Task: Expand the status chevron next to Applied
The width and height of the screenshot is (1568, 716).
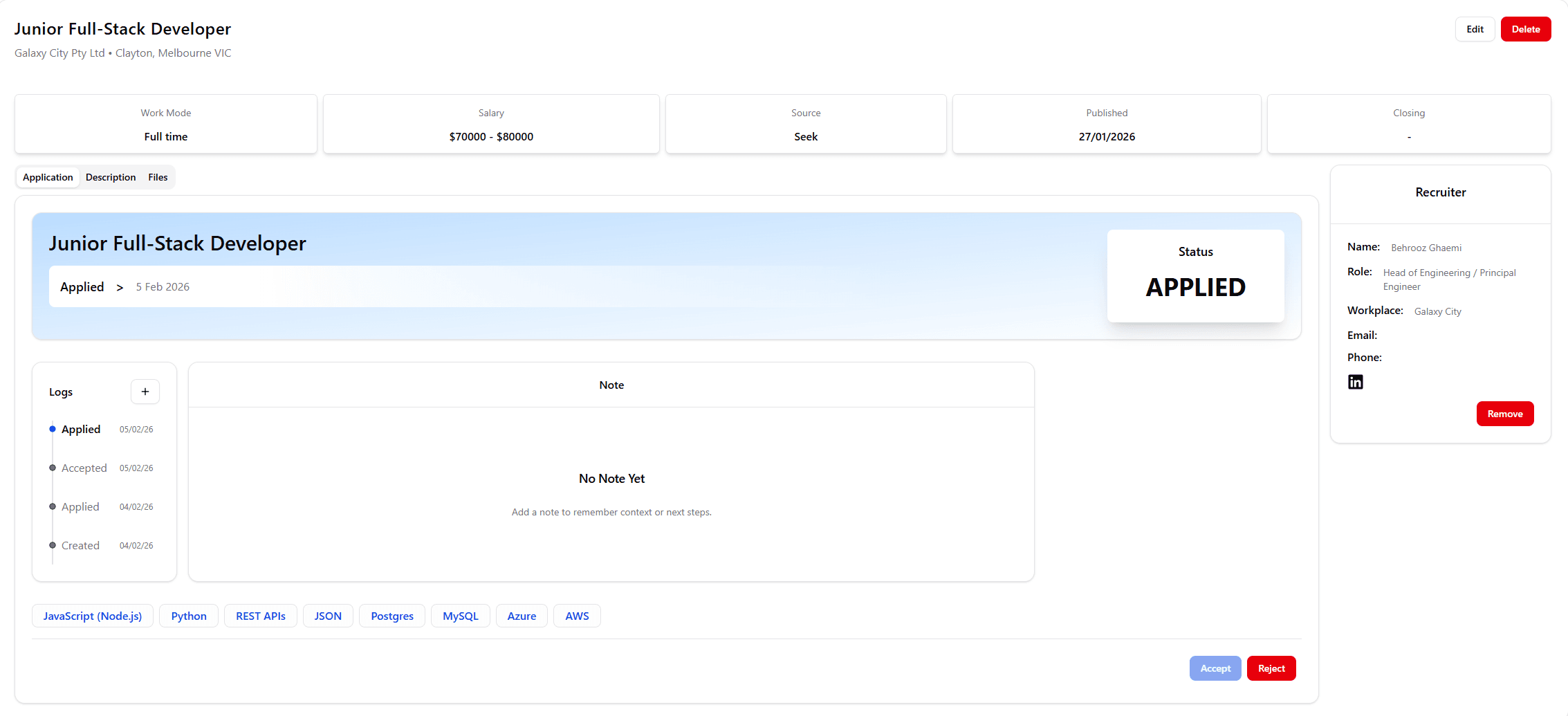Action: 120,287
